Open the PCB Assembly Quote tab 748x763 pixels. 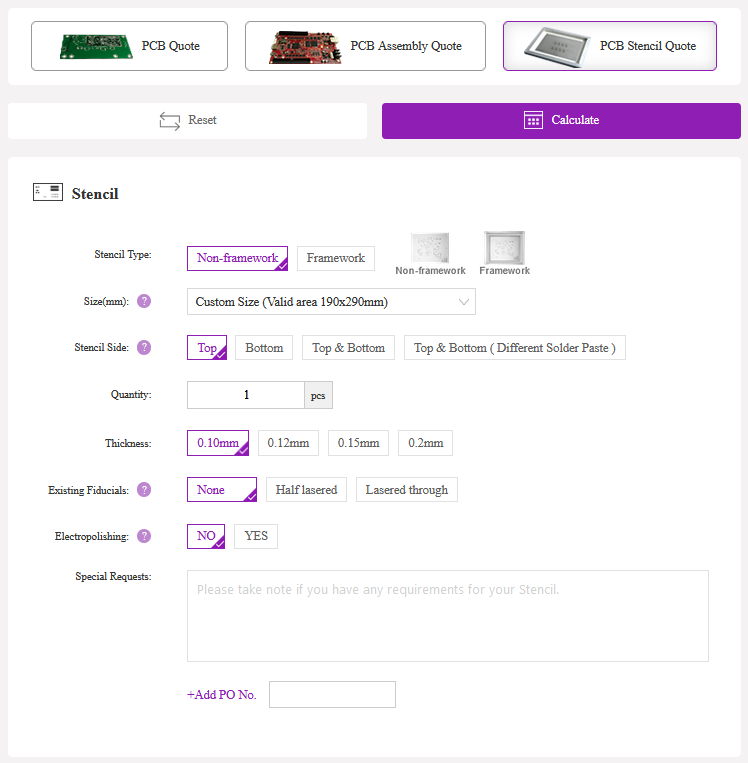point(365,46)
